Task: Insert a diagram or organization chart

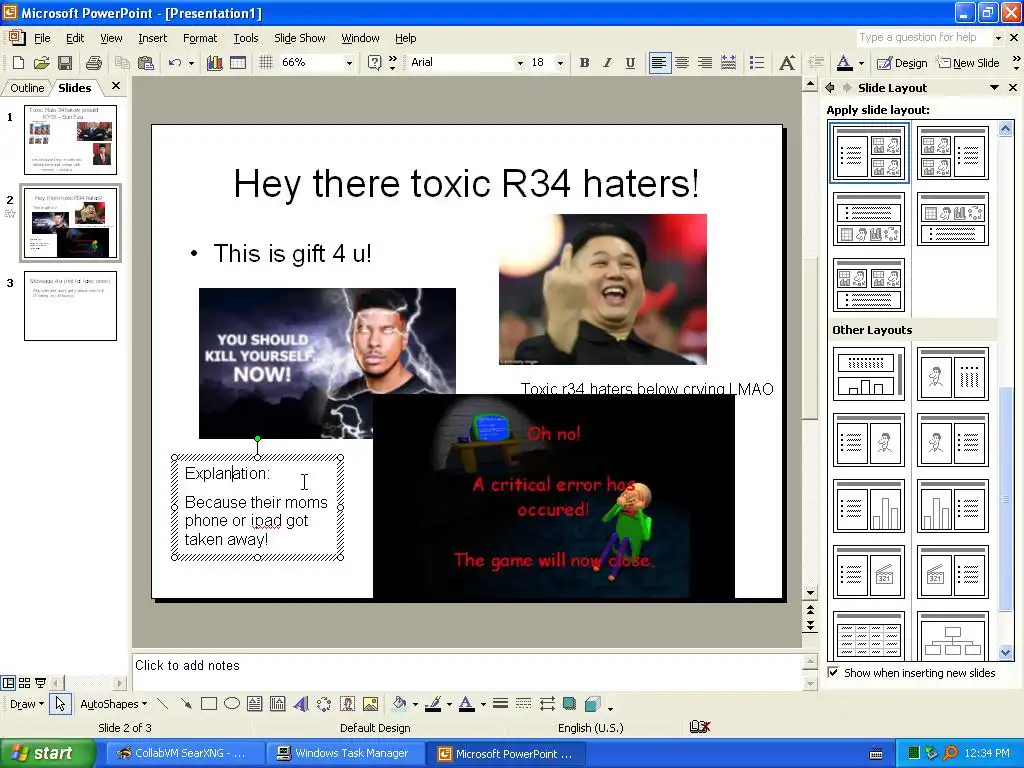Action: (324, 703)
